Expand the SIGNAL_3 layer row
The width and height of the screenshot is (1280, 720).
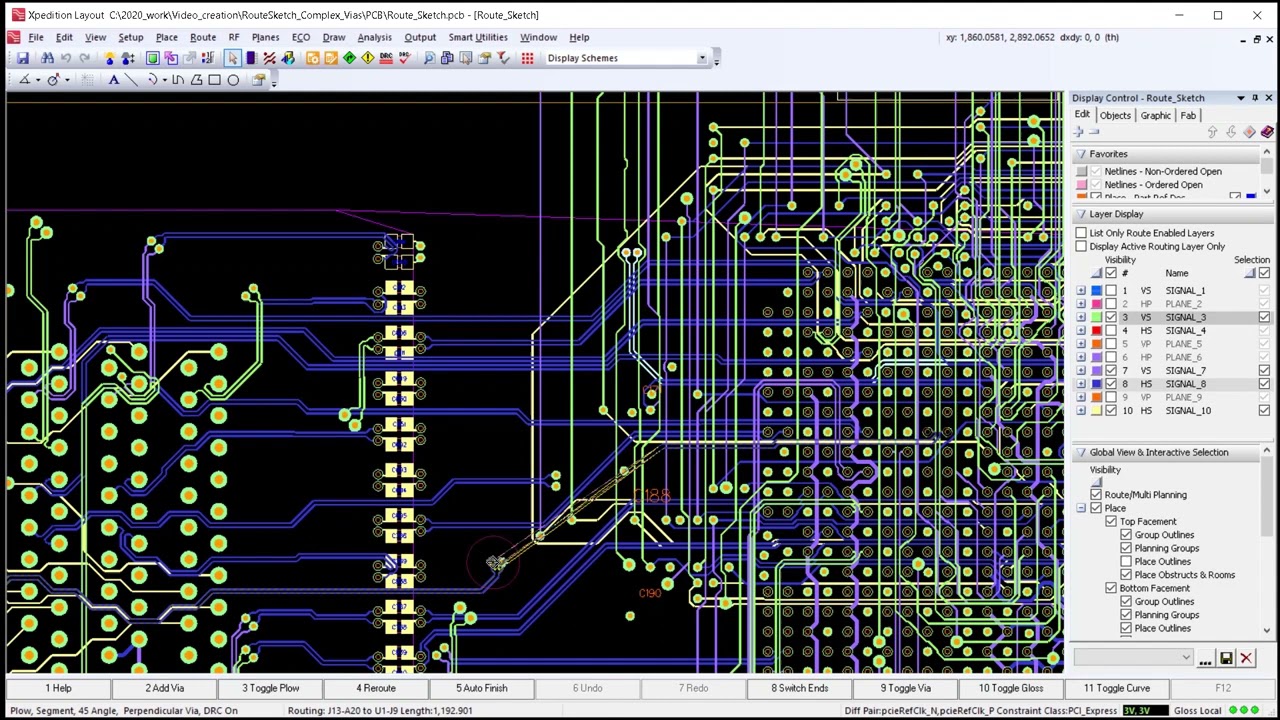click(1081, 317)
